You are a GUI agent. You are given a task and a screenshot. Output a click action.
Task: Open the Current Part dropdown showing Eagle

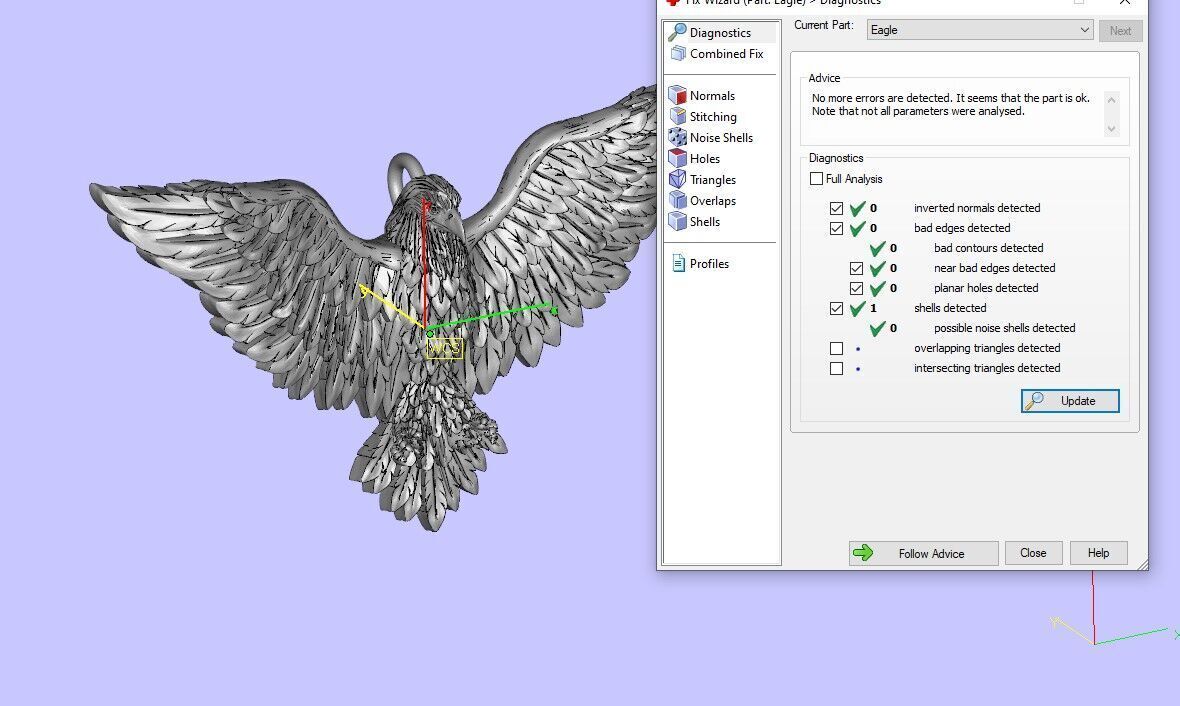click(x=980, y=30)
